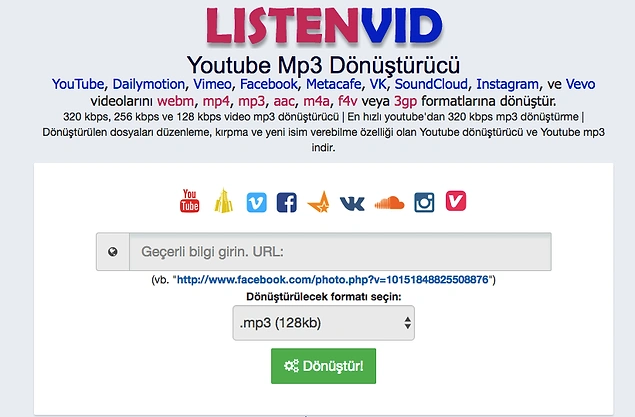This screenshot has height=417, width=635.
Task: Open the Facebook text link
Action: point(269,84)
